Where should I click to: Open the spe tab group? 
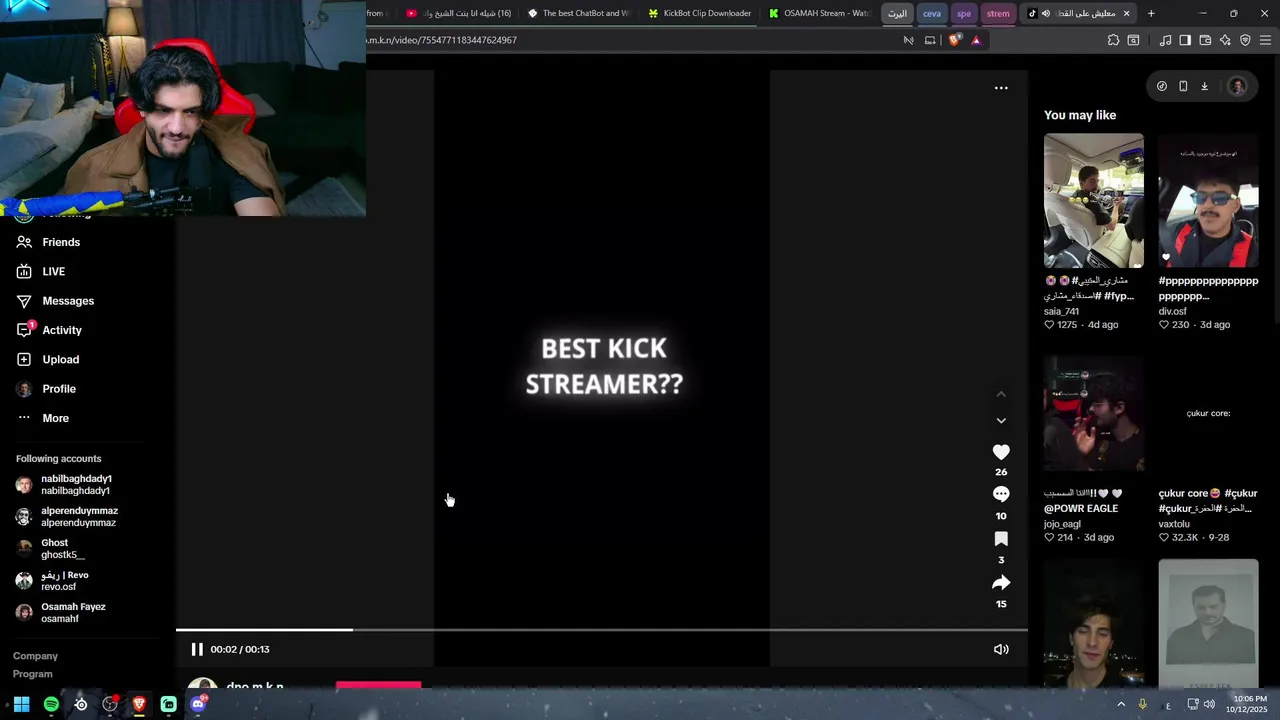pyautogui.click(x=964, y=13)
